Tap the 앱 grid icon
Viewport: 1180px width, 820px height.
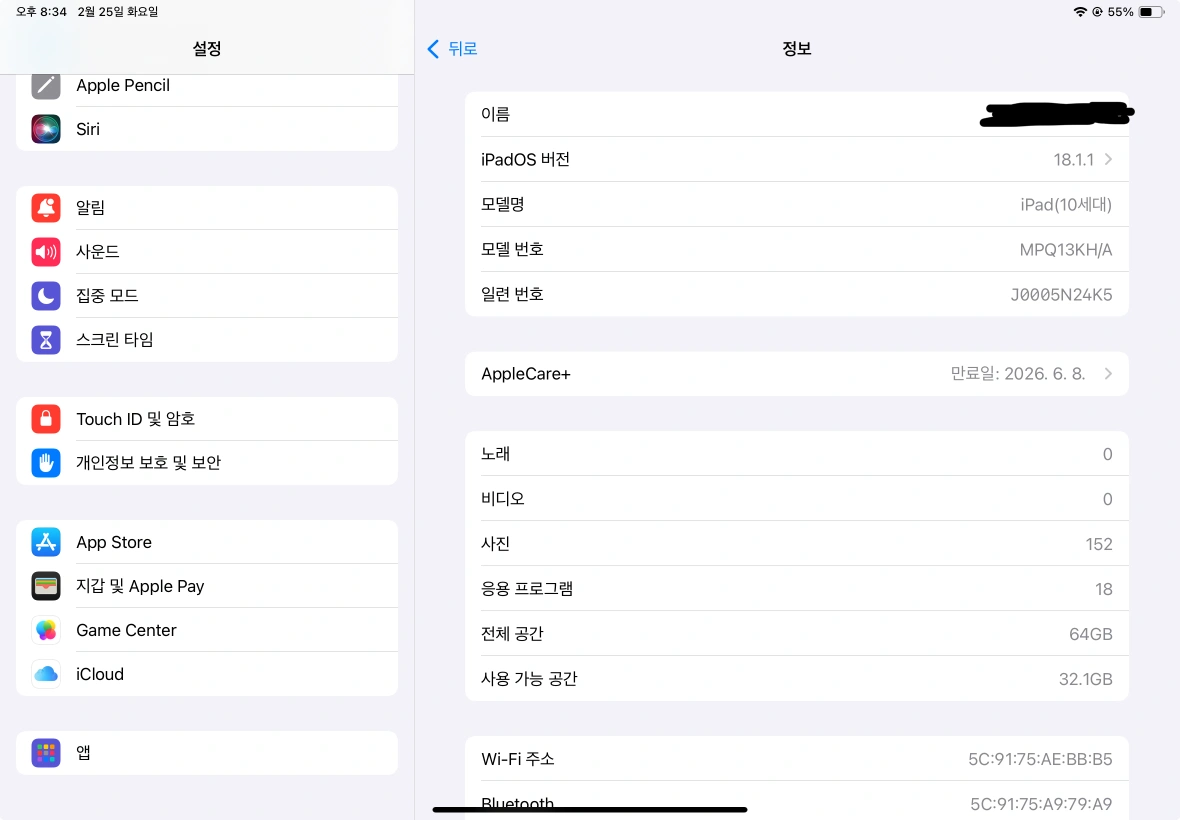pyautogui.click(x=46, y=752)
